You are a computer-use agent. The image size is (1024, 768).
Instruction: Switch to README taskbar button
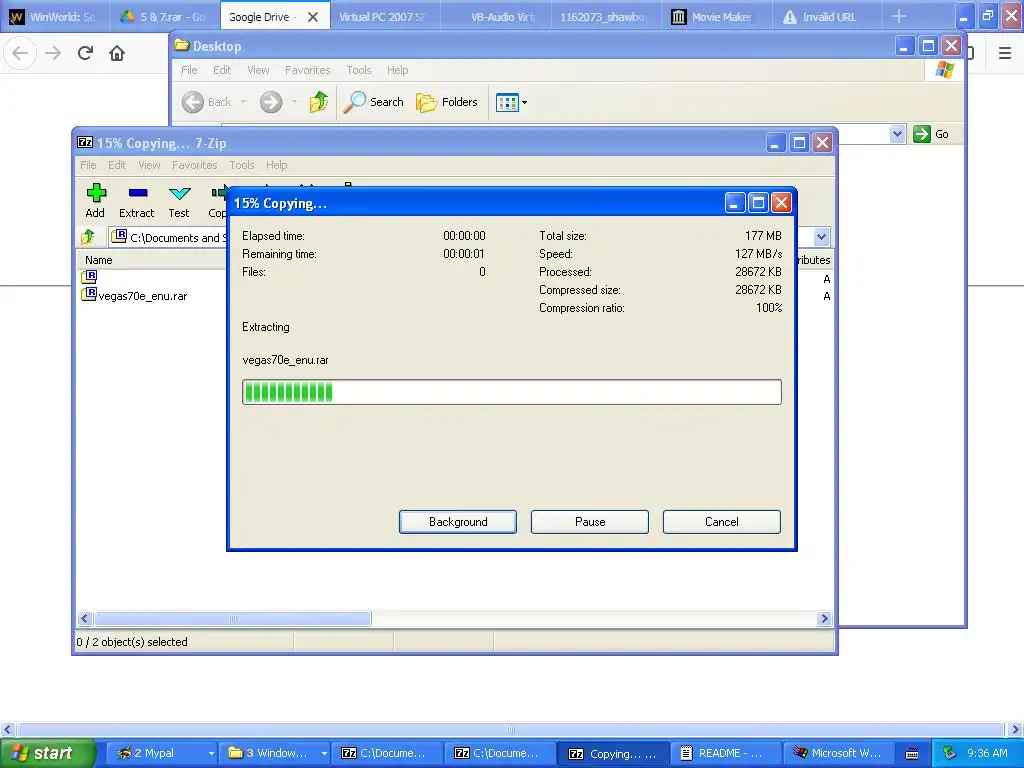point(726,753)
